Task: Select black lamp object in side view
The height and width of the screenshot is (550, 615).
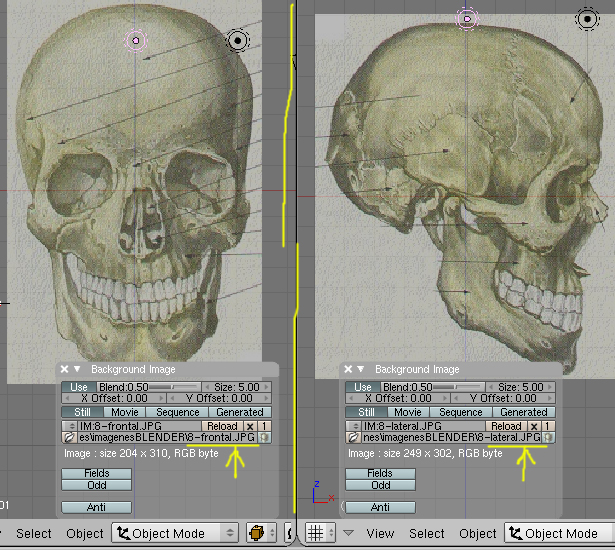Action: [587, 19]
